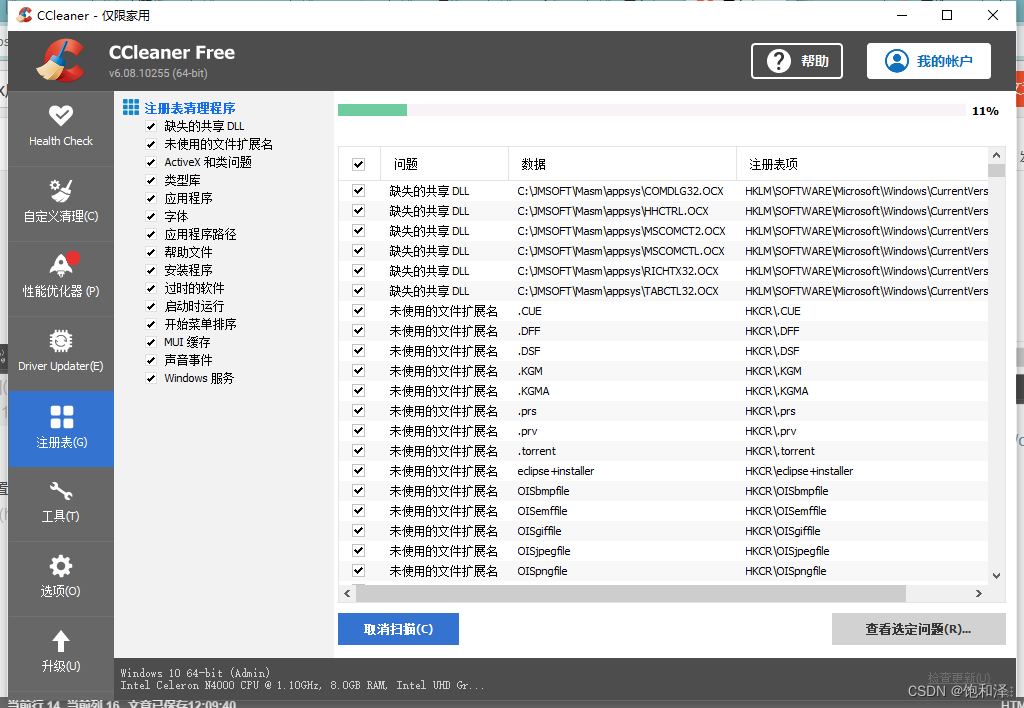Click the 检查更新(U) link
This screenshot has width=1024, height=708.
click(x=959, y=677)
